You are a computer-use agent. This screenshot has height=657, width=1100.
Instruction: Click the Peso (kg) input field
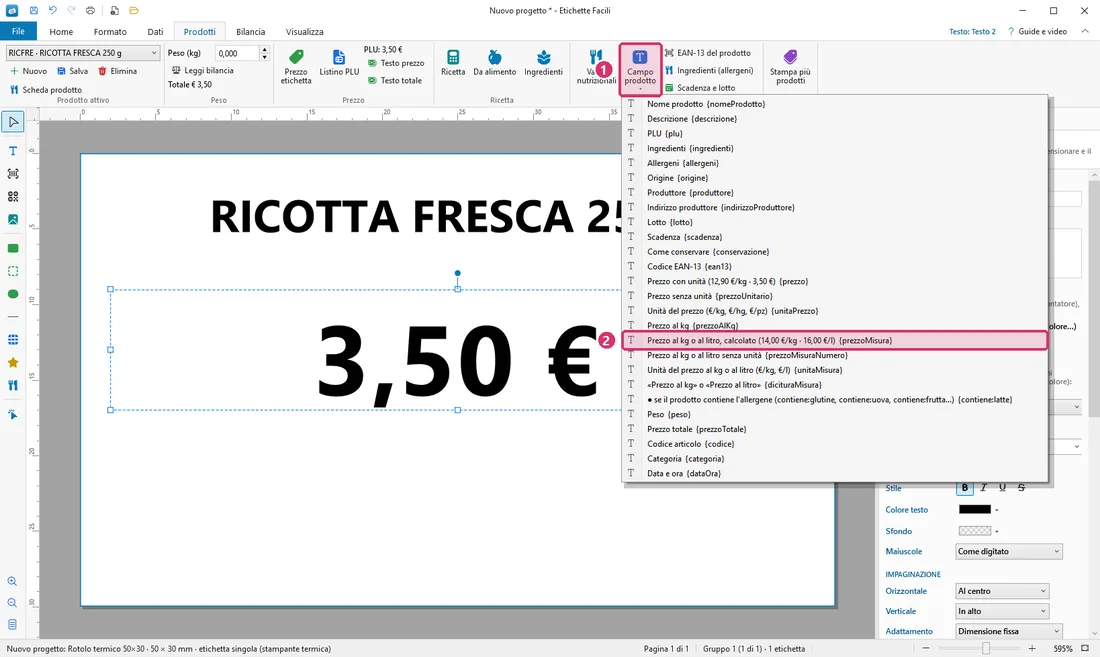coord(237,53)
